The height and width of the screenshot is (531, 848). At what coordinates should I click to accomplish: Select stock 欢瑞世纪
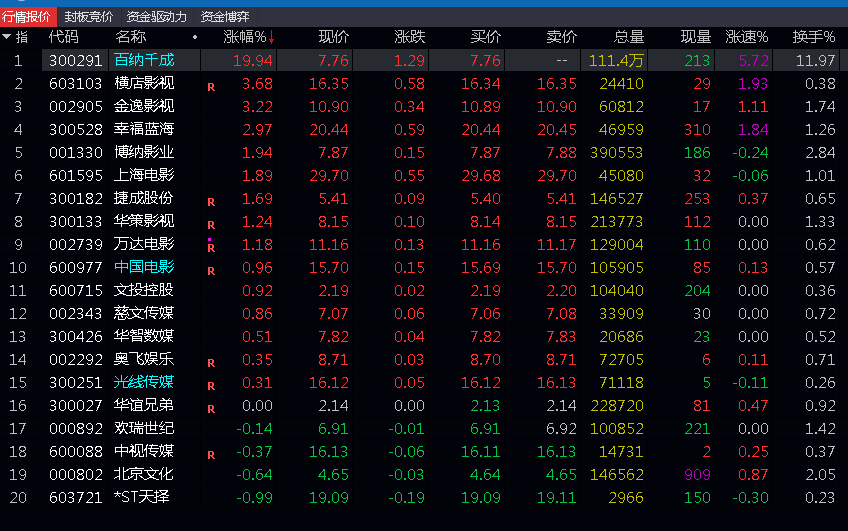pos(144,428)
